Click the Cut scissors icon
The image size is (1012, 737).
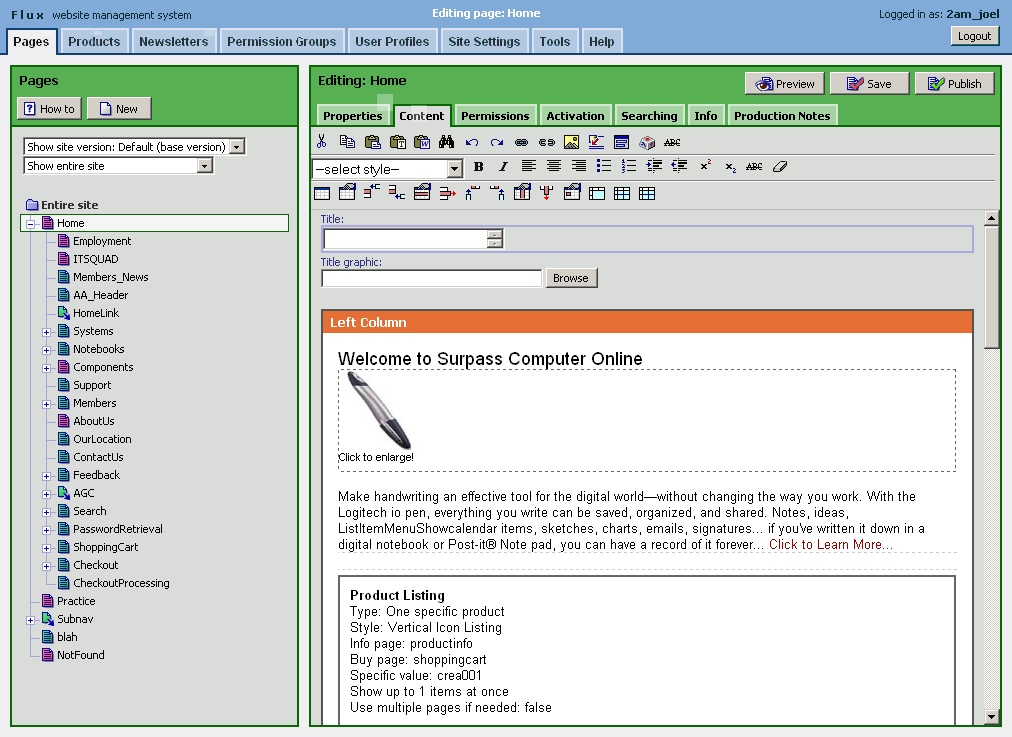[322, 142]
